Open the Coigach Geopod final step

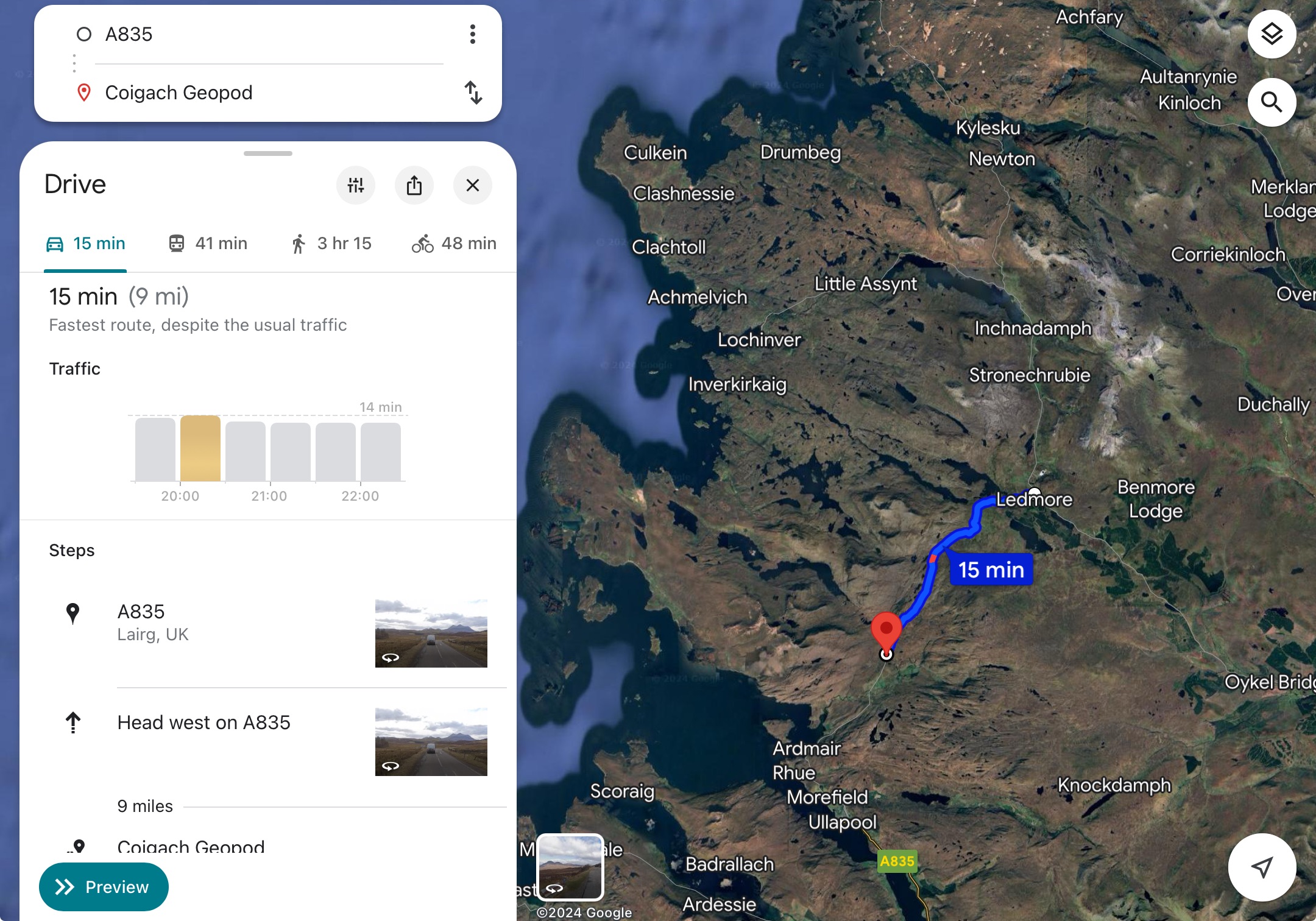tap(191, 847)
